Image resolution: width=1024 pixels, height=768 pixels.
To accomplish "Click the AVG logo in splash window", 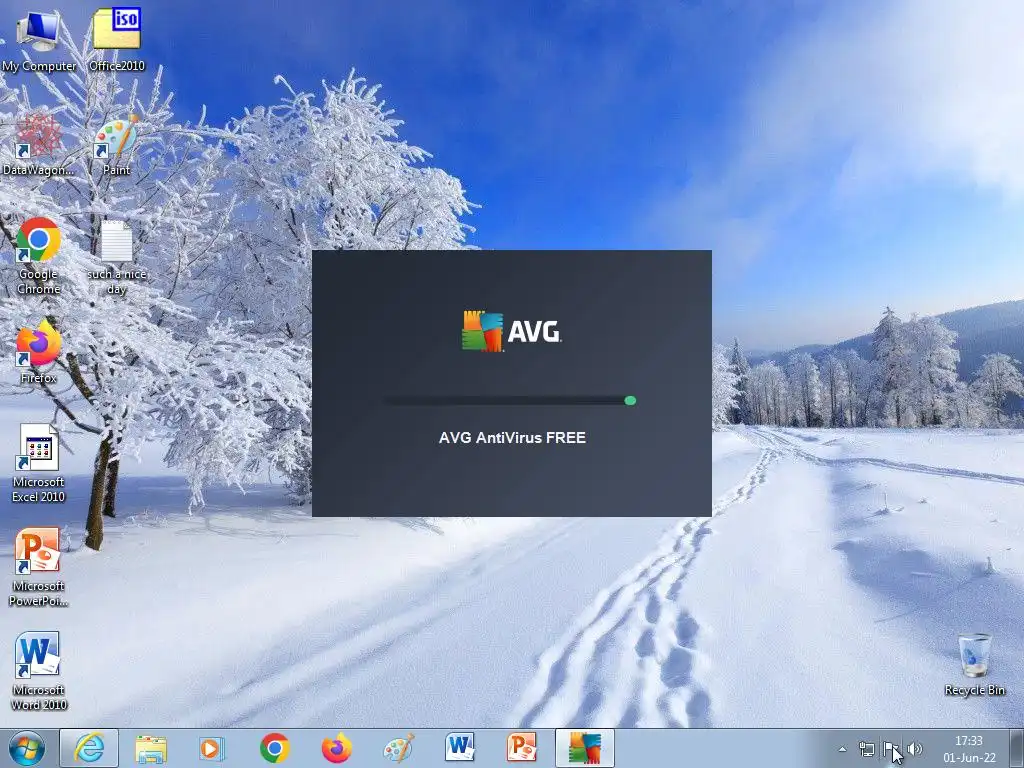I will click(511, 332).
